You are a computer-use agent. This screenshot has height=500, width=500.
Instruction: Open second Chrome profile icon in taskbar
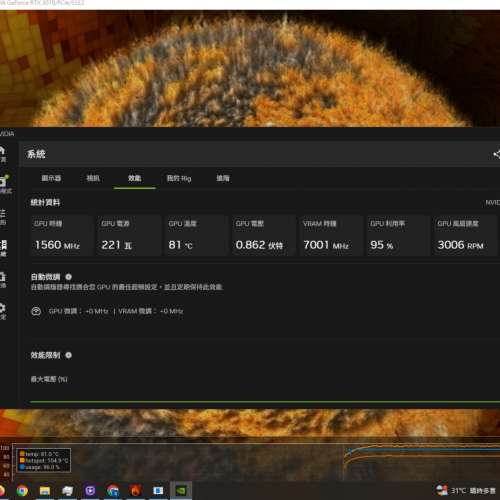(113, 491)
